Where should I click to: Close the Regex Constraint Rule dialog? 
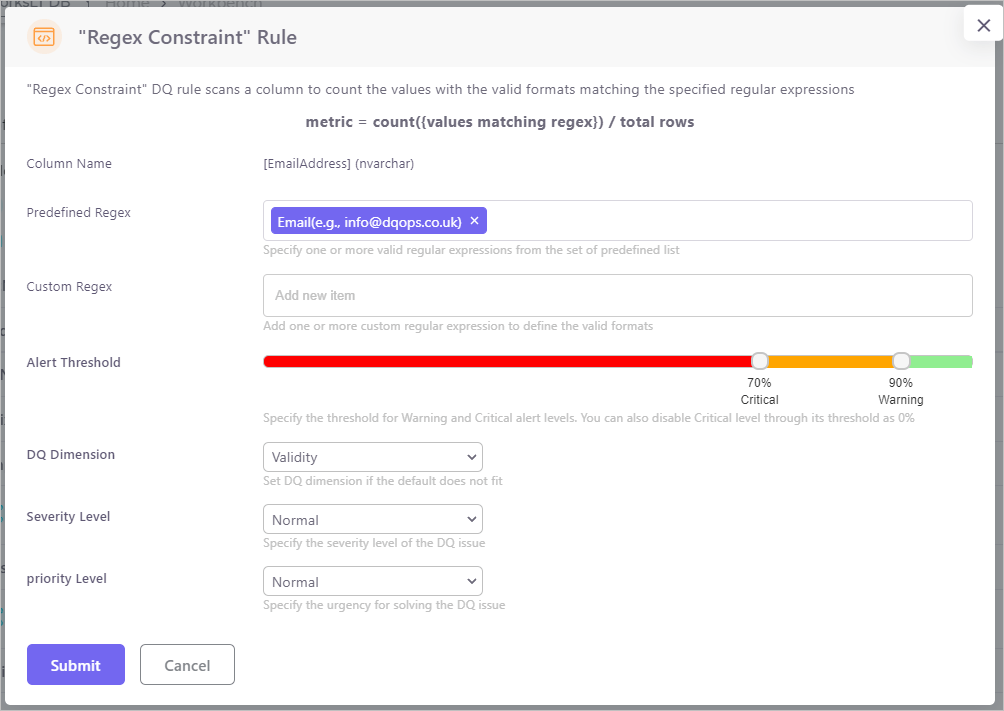coord(983,26)
